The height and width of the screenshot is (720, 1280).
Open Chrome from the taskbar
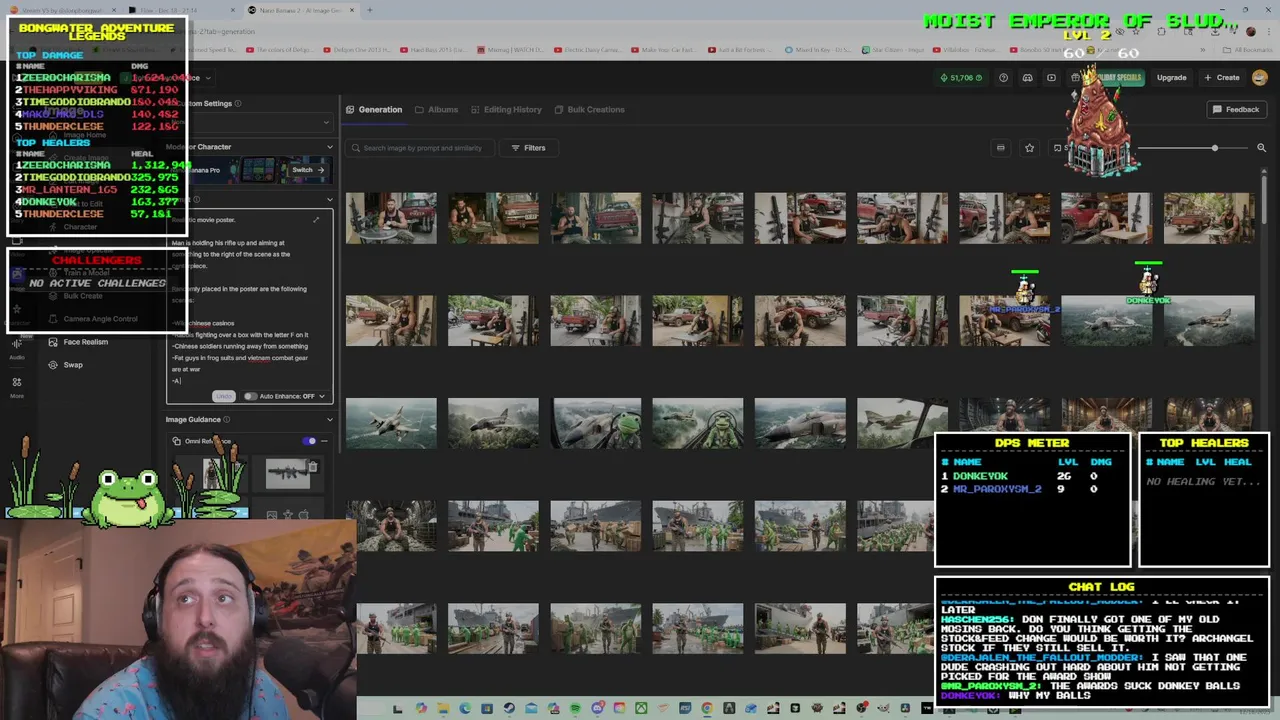[707, 709]
